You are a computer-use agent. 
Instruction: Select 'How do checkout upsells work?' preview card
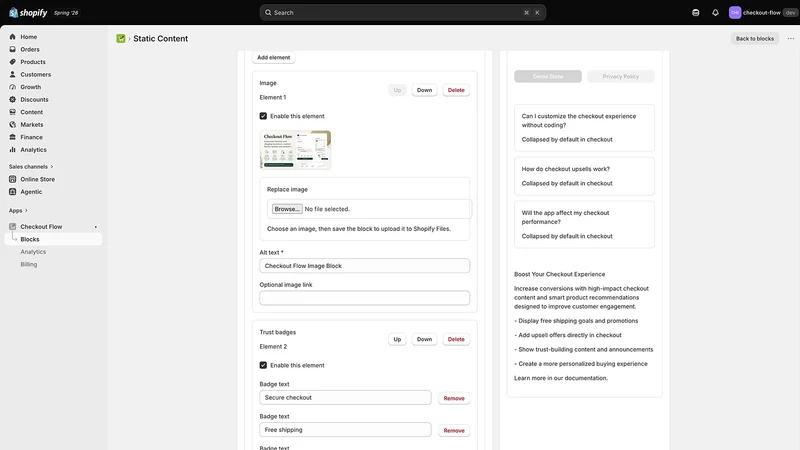(x=584, y=176)
